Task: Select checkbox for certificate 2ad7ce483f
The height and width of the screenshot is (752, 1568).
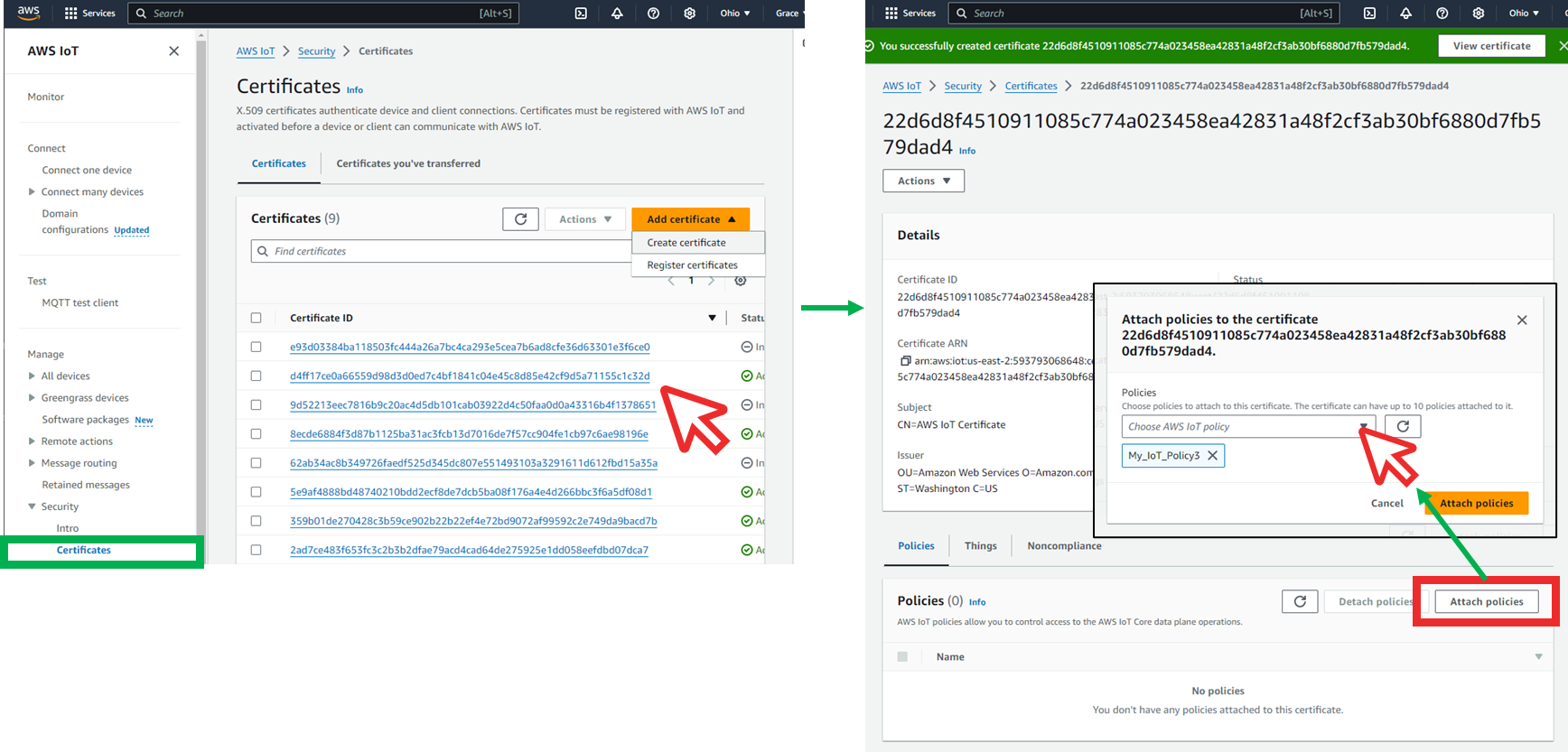Action: click(x=256, y=550)
